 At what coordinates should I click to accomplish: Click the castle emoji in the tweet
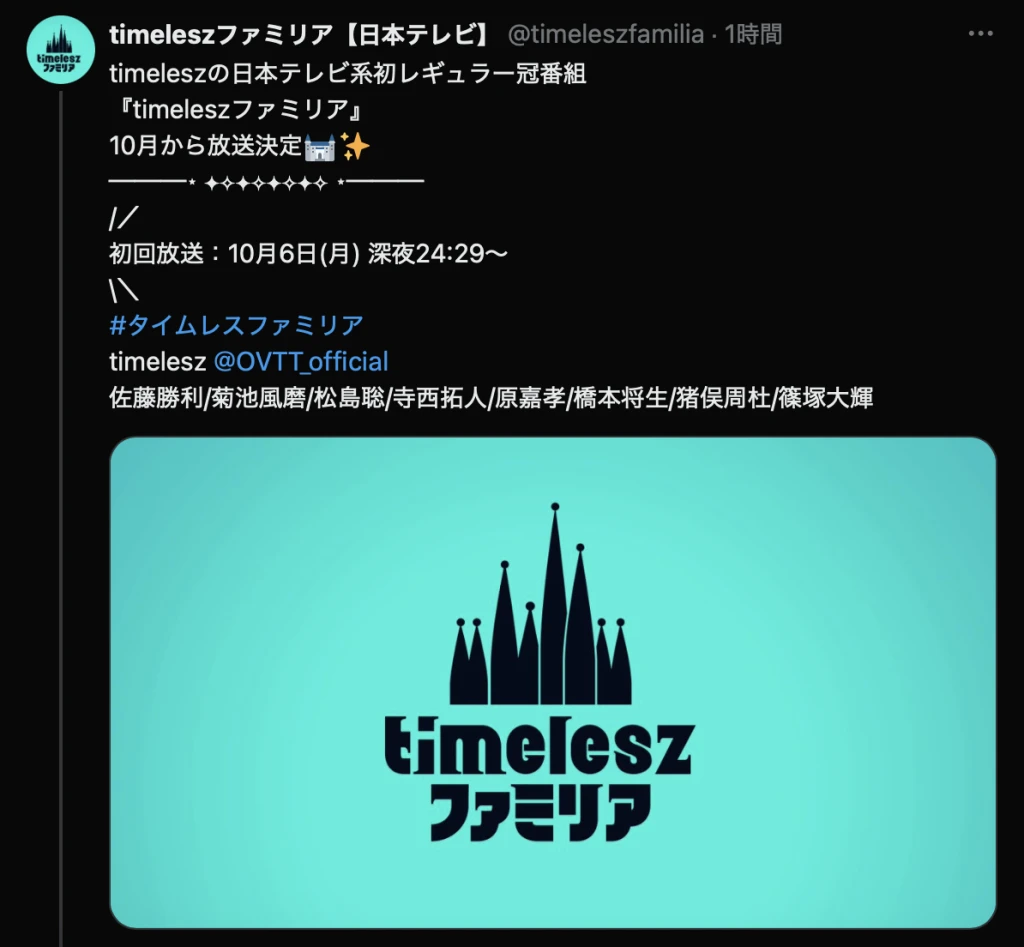319,147
